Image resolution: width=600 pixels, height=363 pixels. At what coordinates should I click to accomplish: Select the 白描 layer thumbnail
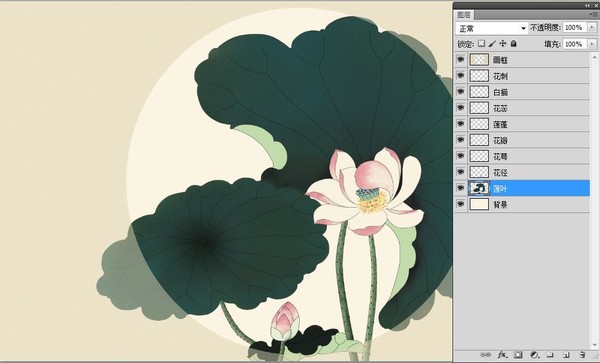(x=479, y=92)
